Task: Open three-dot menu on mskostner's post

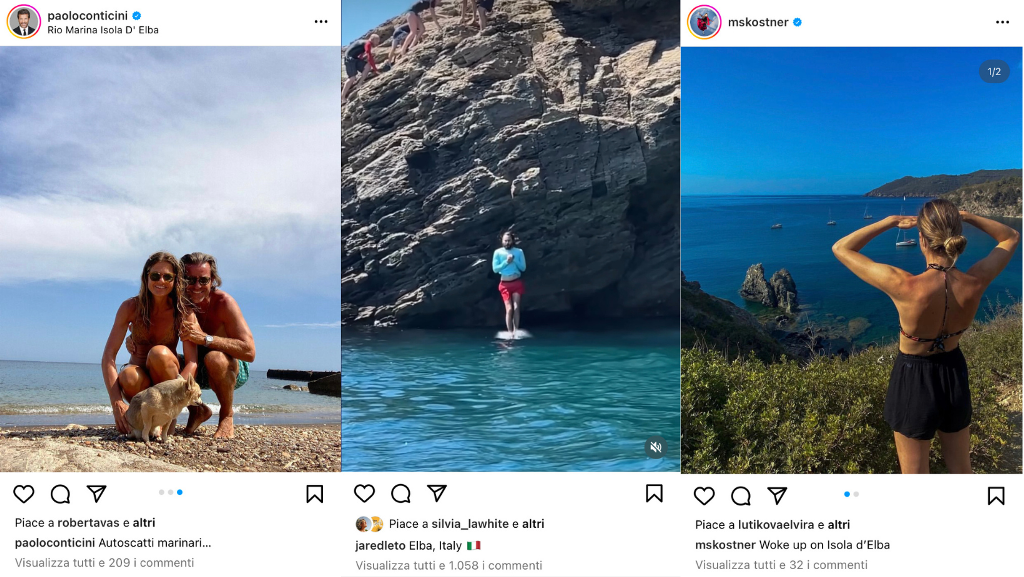Action: point(1002,22)
